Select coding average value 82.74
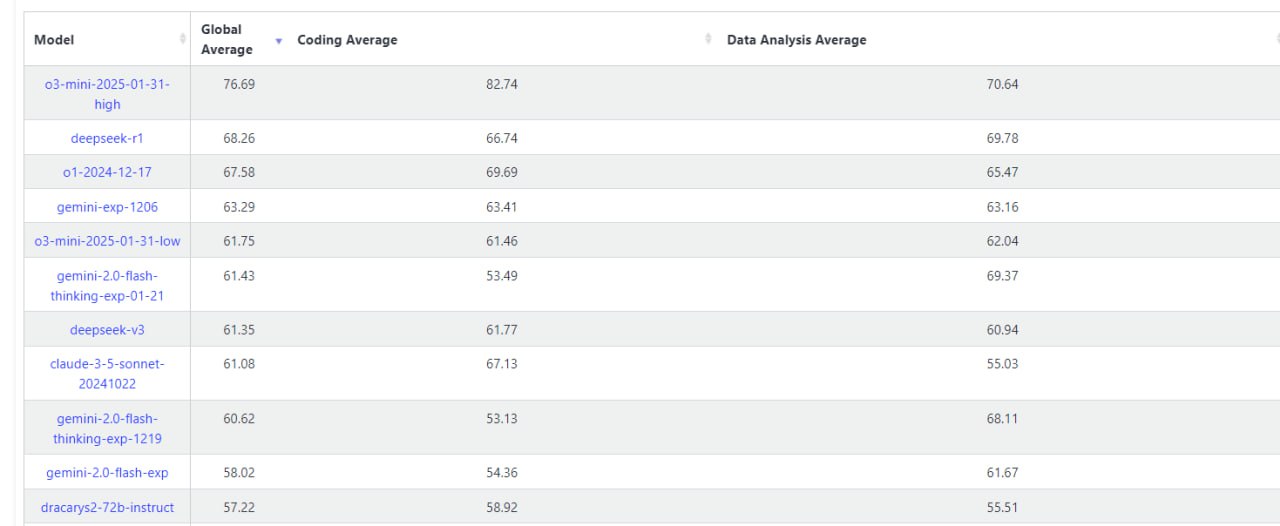 click(x=502, y=84)
